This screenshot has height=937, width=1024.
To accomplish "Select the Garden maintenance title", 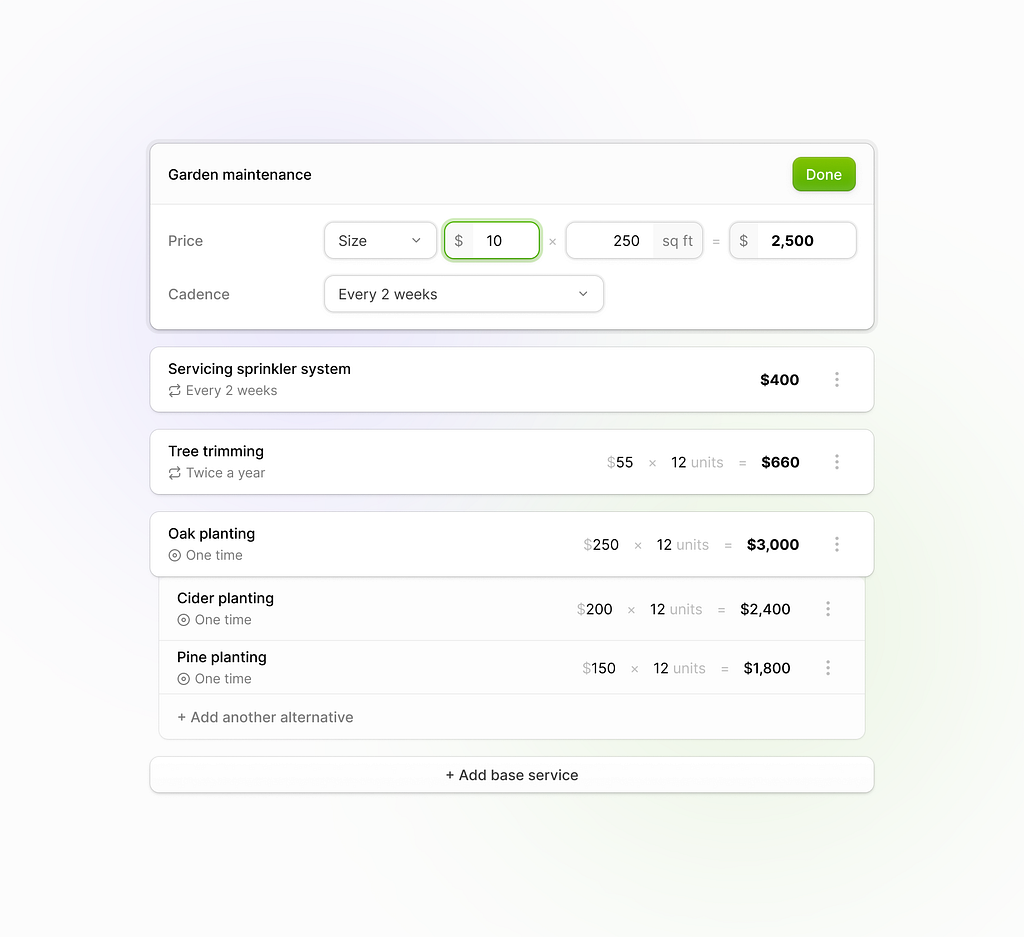I will tap(239, 174).
